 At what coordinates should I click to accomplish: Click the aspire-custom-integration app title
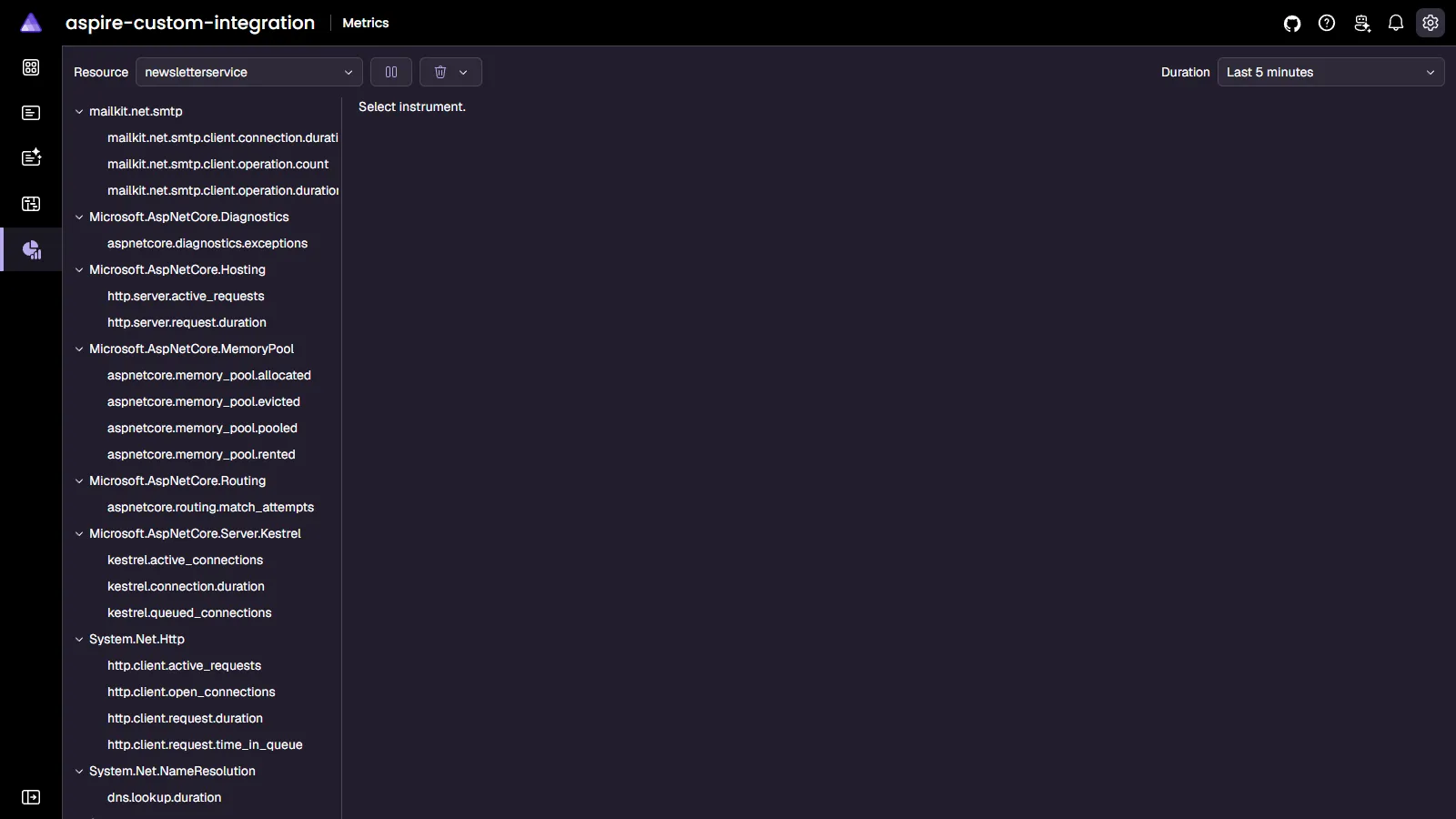(x=190, y=23)
